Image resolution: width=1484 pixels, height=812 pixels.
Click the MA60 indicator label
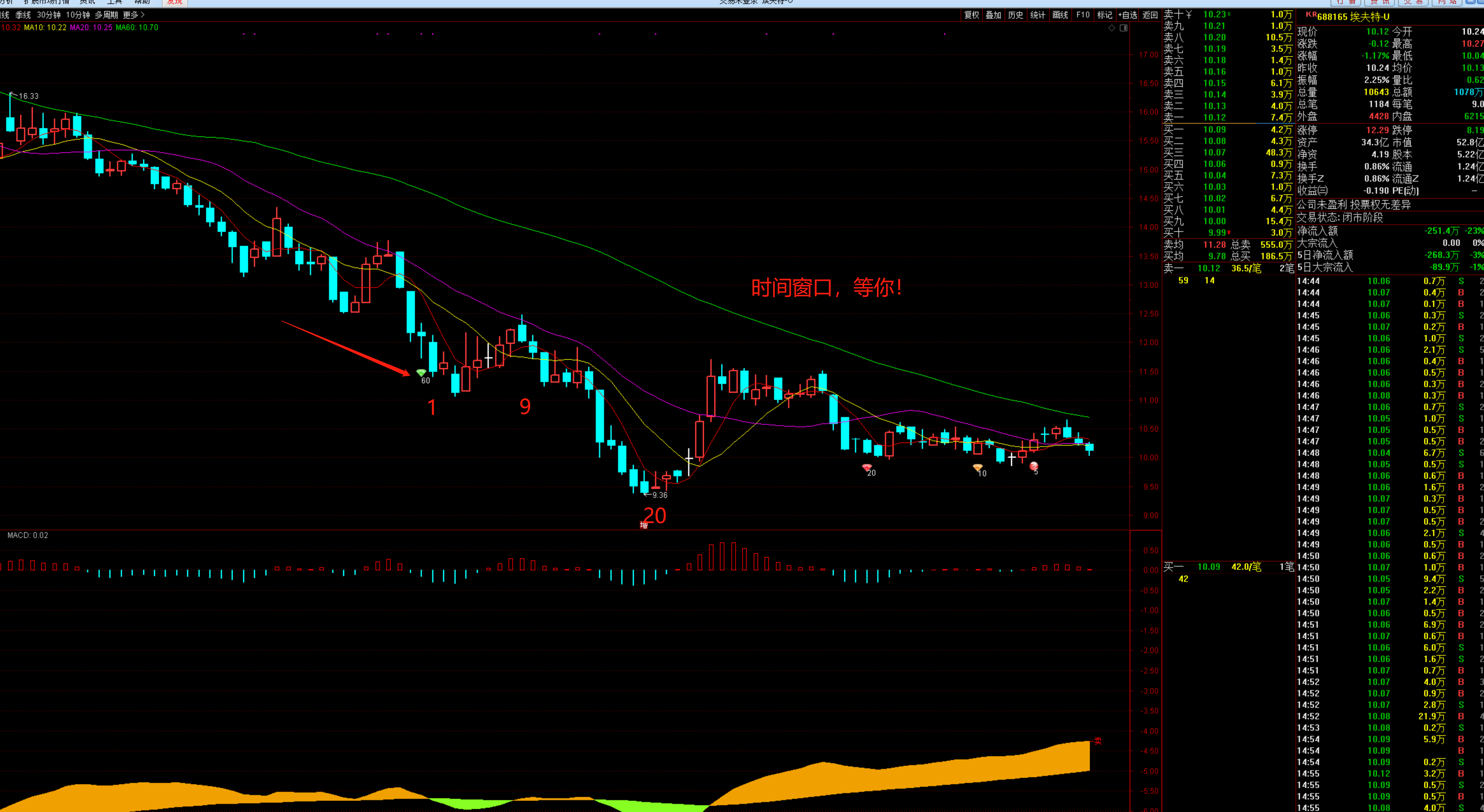pos(137,27)
